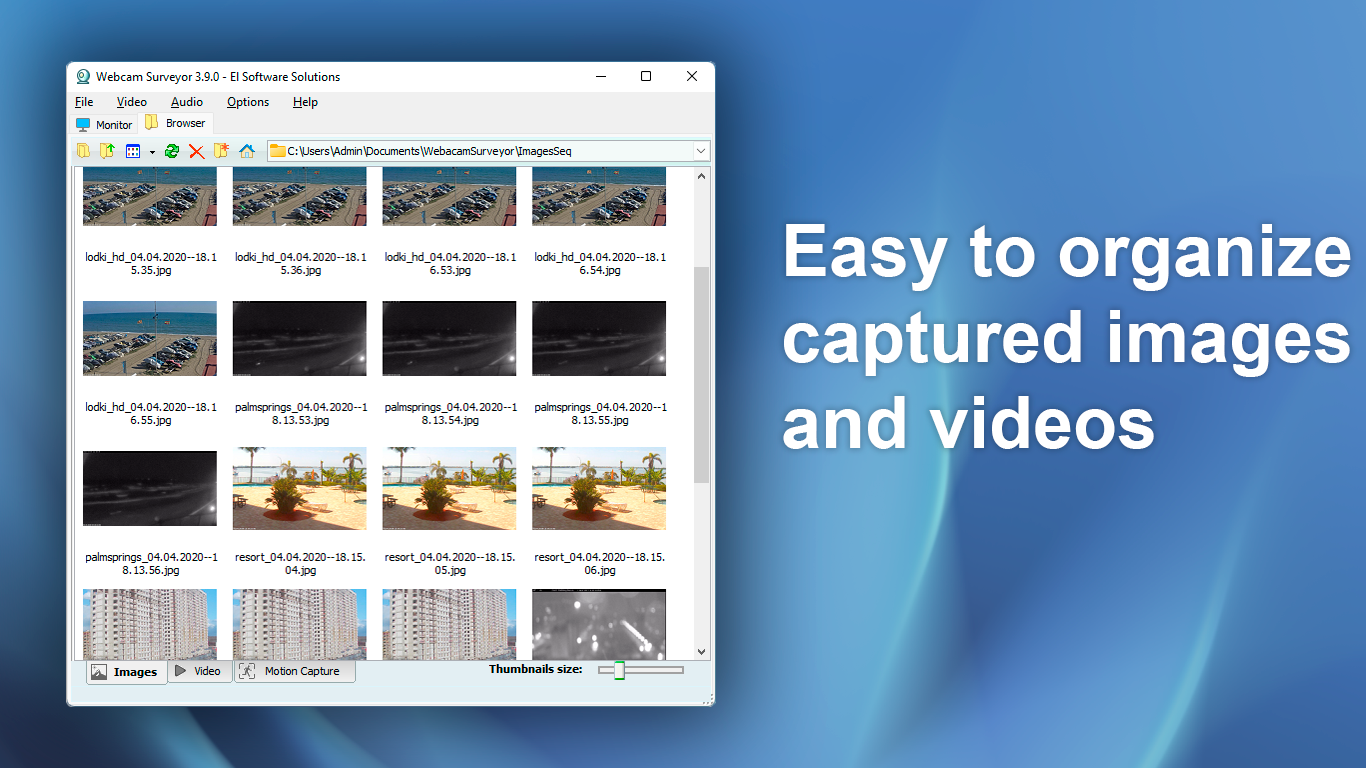Viewport: 1366px width, 768px height.
Task: Go up one folder level
Action: point(107,151)
